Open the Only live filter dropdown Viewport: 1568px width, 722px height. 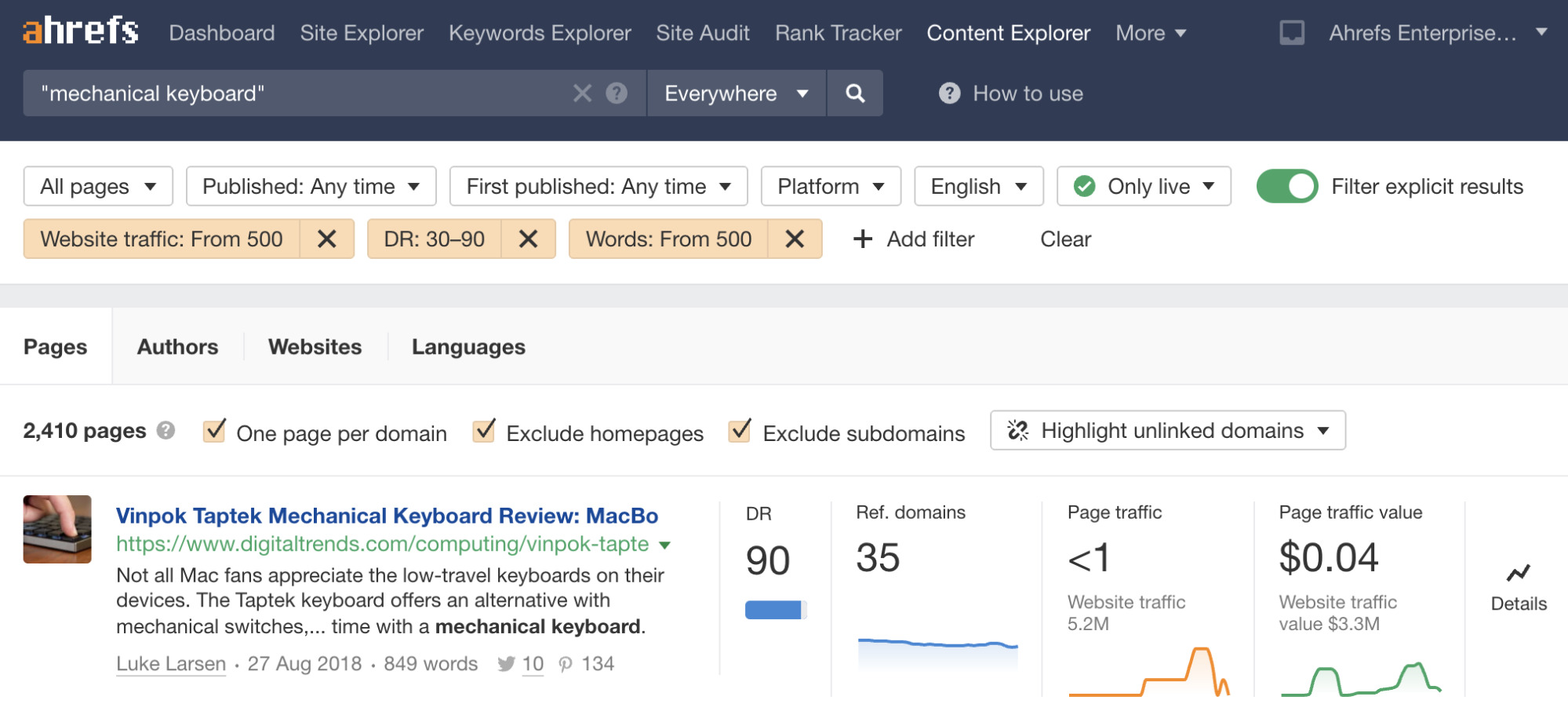coord(1144,187)
